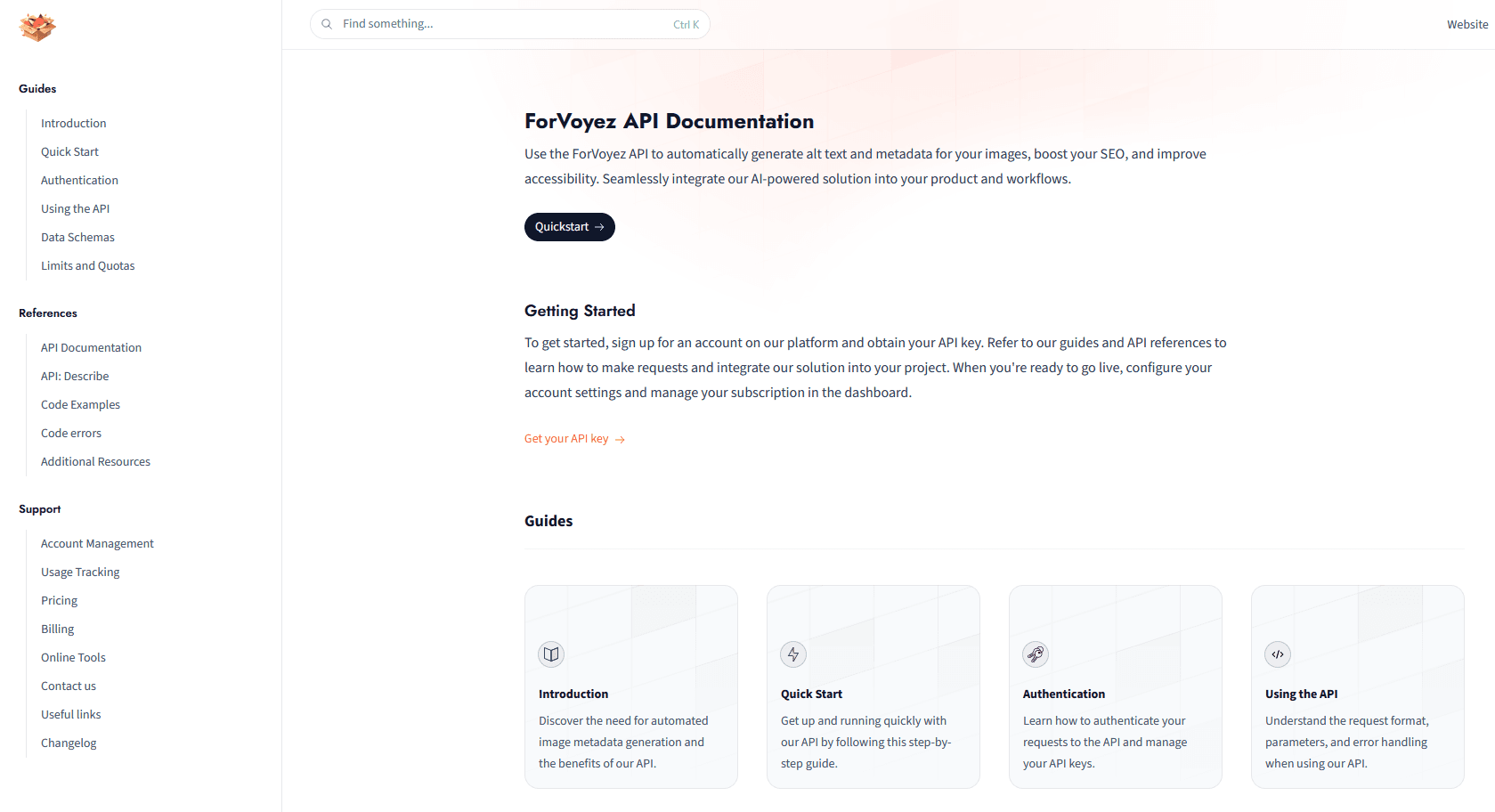Viewport: 1495px width, 812px height.
Task: Focus the Find something search field
Action: tap(510, 24)
